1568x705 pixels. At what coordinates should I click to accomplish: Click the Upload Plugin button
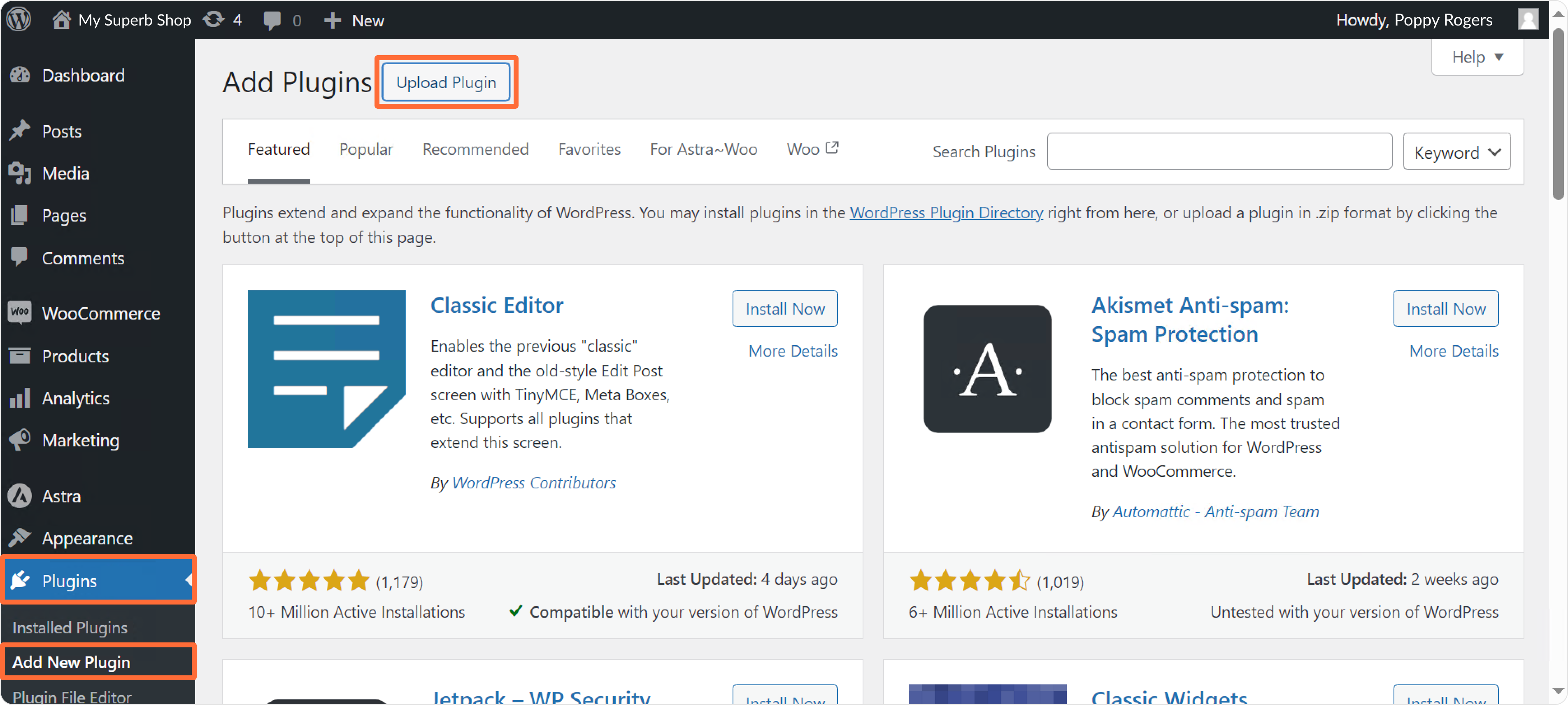pyautogui.click(x=446, y=82)
